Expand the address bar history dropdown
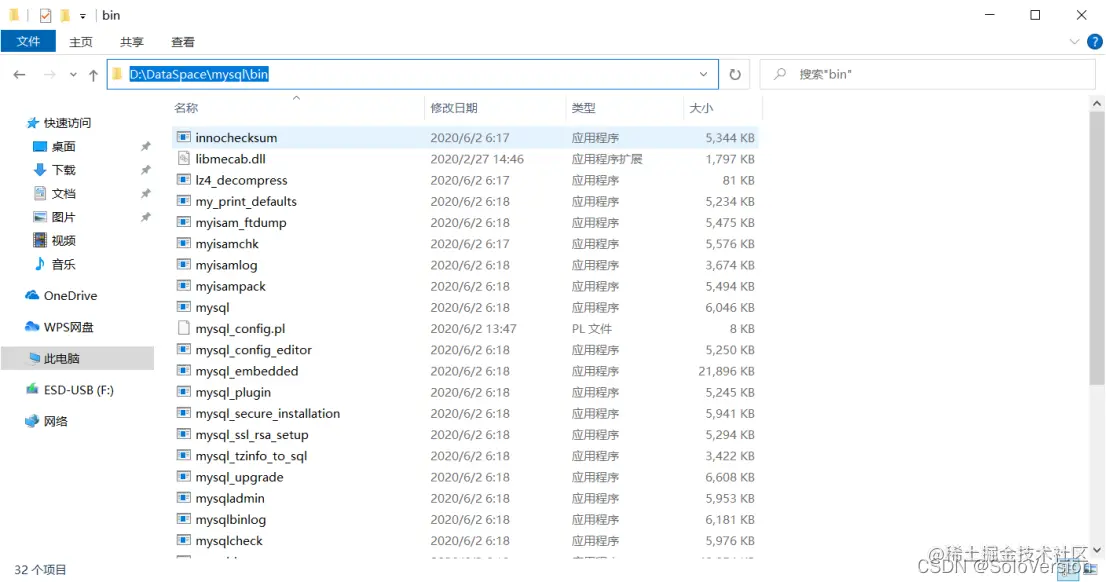This screenshot has width=1107, height=583. [703, 74]
